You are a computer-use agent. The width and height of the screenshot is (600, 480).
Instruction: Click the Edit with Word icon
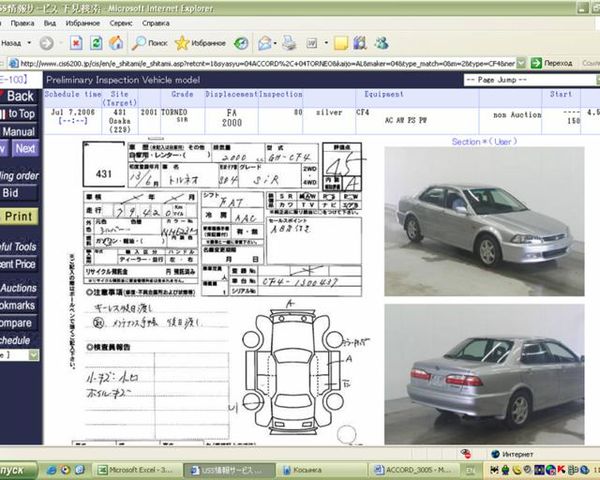tap(312, 43)
